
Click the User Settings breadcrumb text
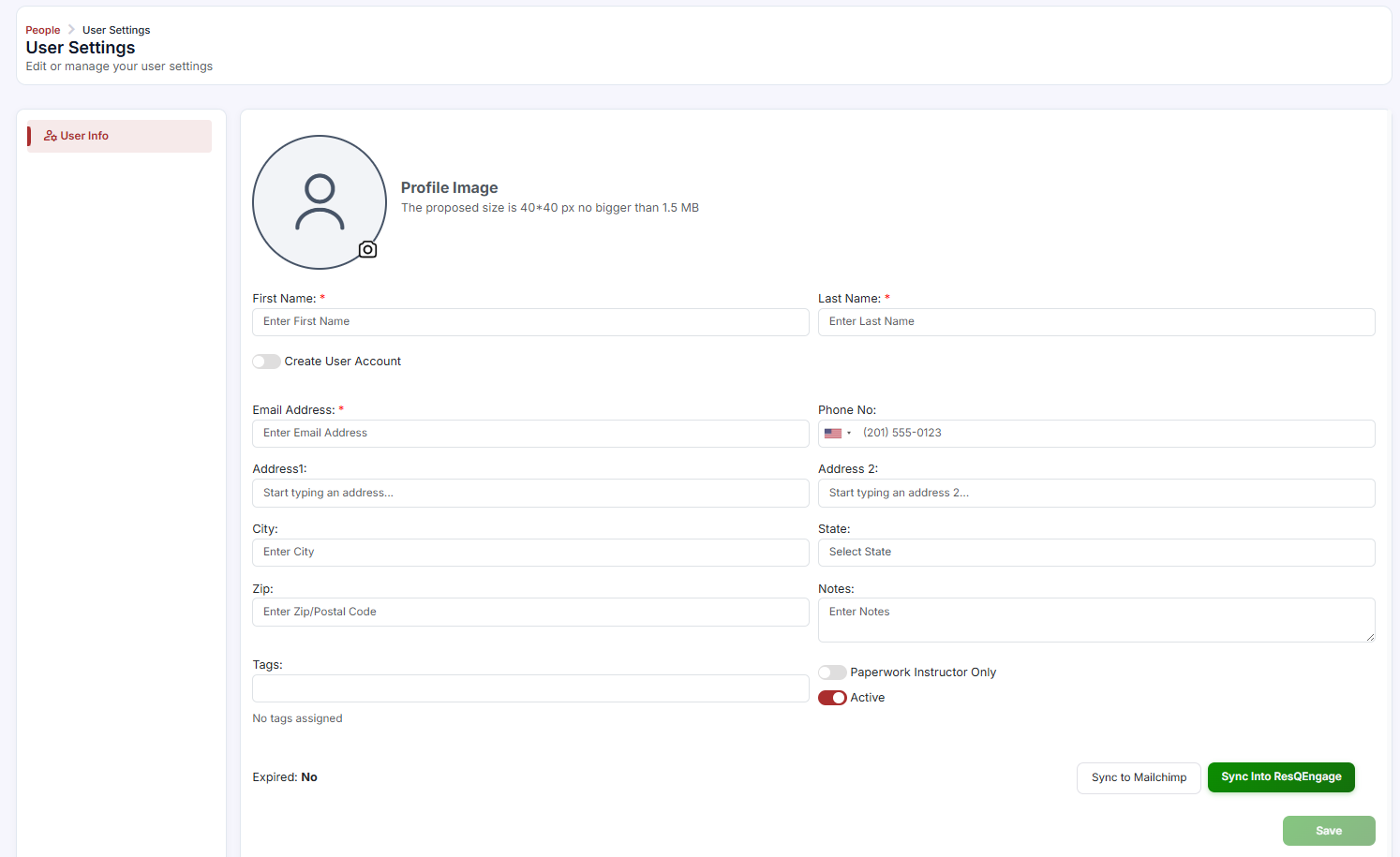(x=116, y=30)
